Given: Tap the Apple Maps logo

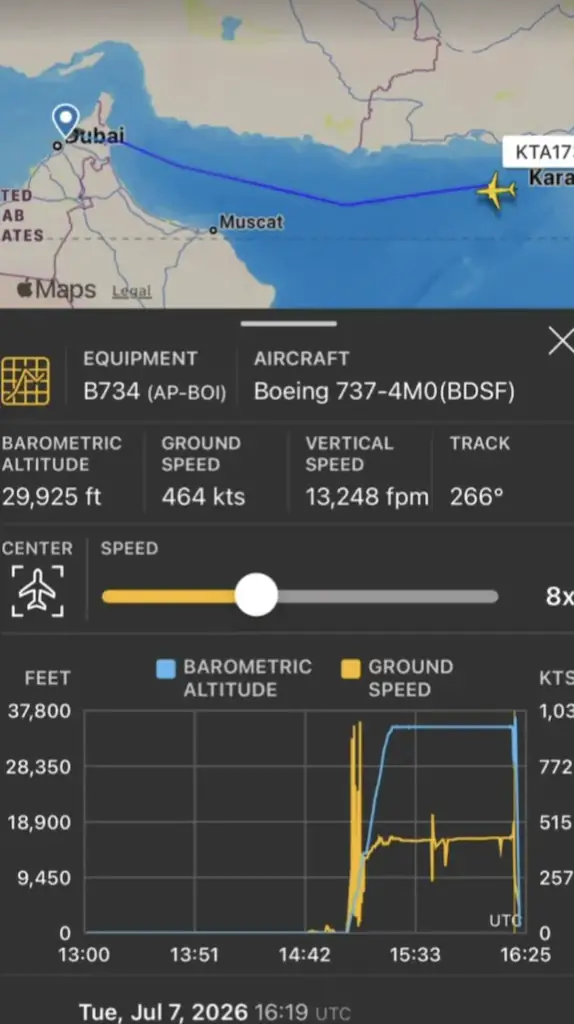Looking at the screenshot, I should point(57,289).
